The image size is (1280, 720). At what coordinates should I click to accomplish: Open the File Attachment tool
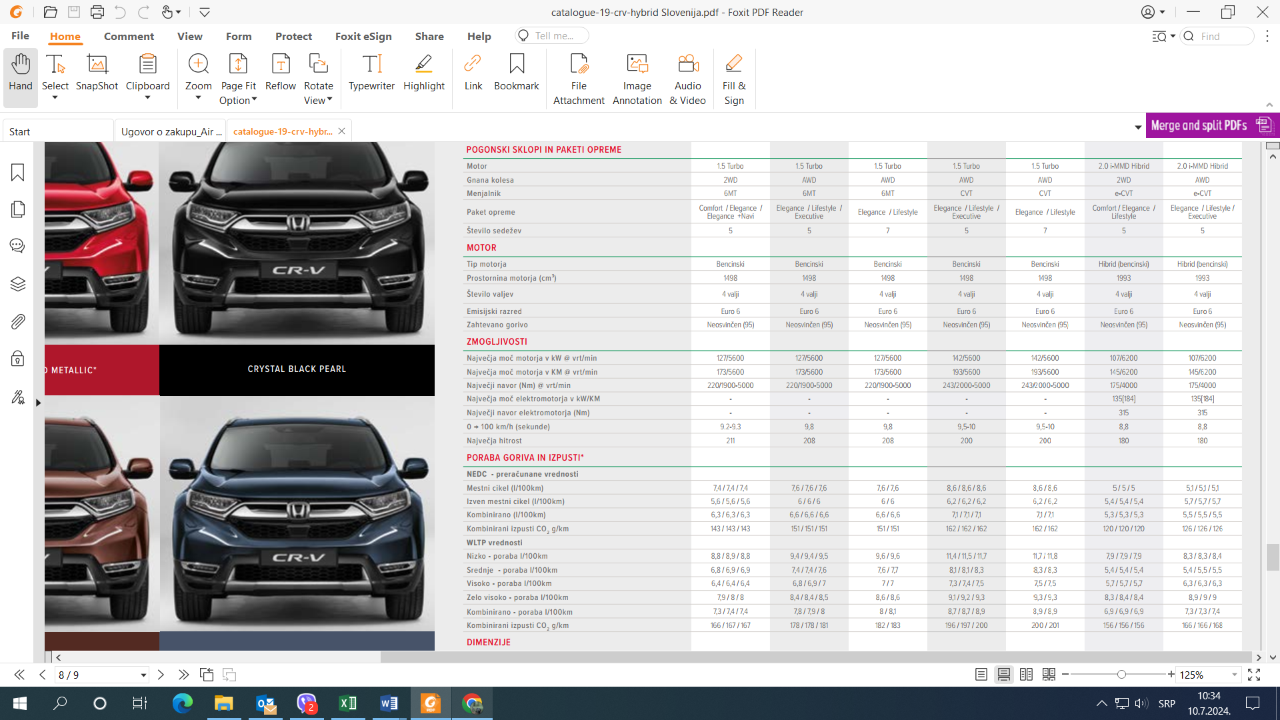pos(578,79)
